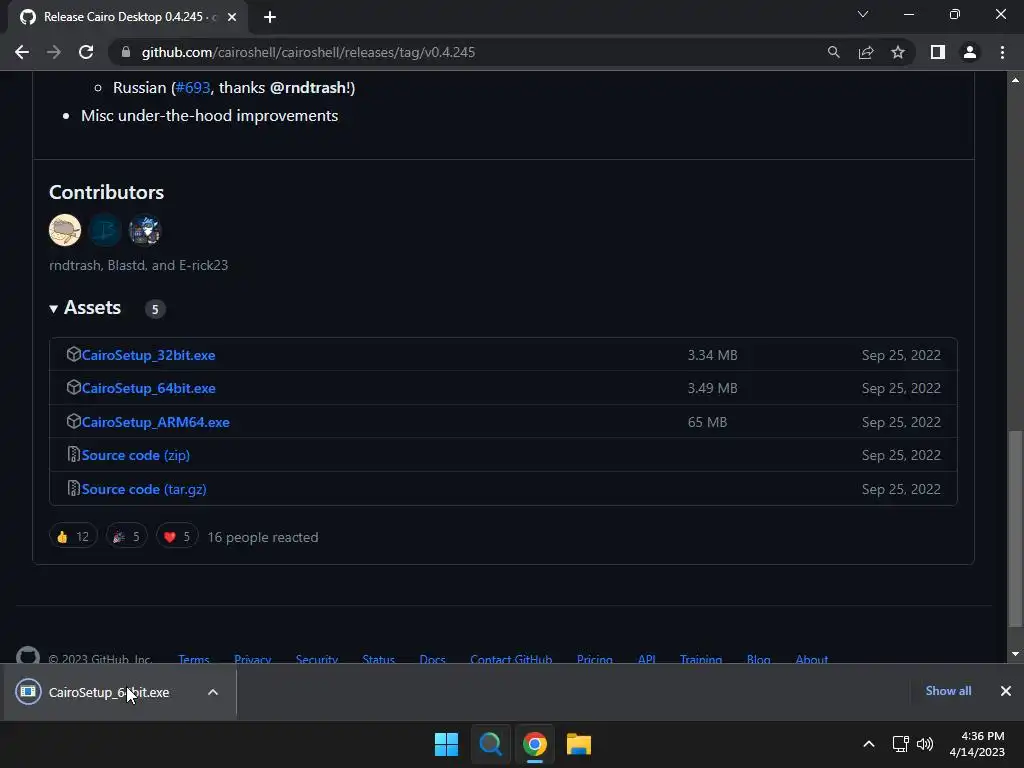
Task: Open network status tray icon
Action: click(901, 744)
